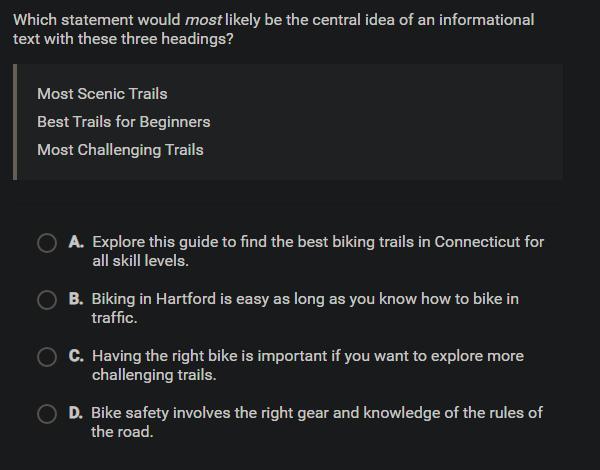Click the bold letter C label
Image resolution: width=600 pixels, height=470 pixels.
click(76, 356)
